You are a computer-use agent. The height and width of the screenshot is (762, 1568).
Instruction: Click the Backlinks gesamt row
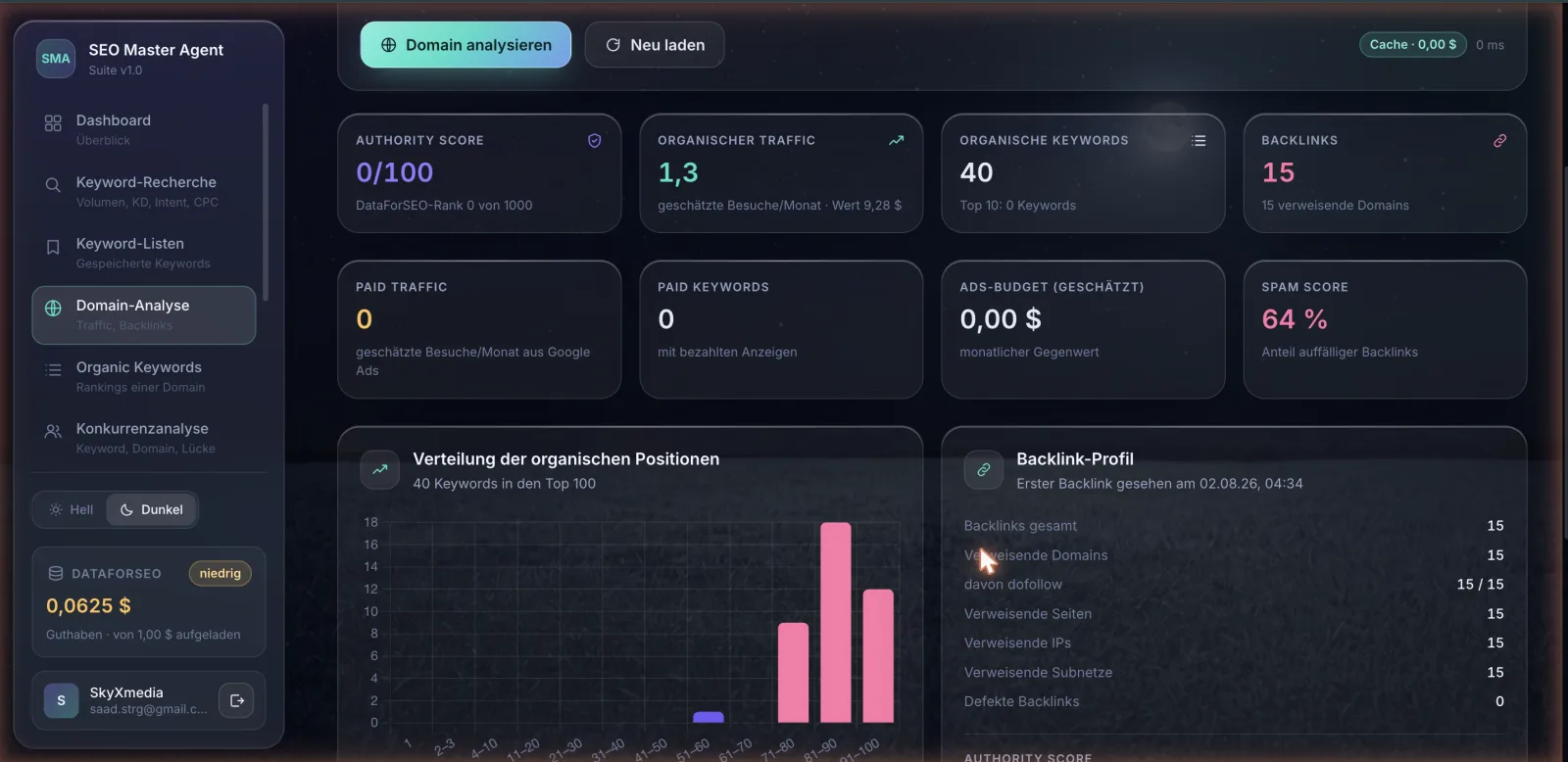coord(1234,526)
